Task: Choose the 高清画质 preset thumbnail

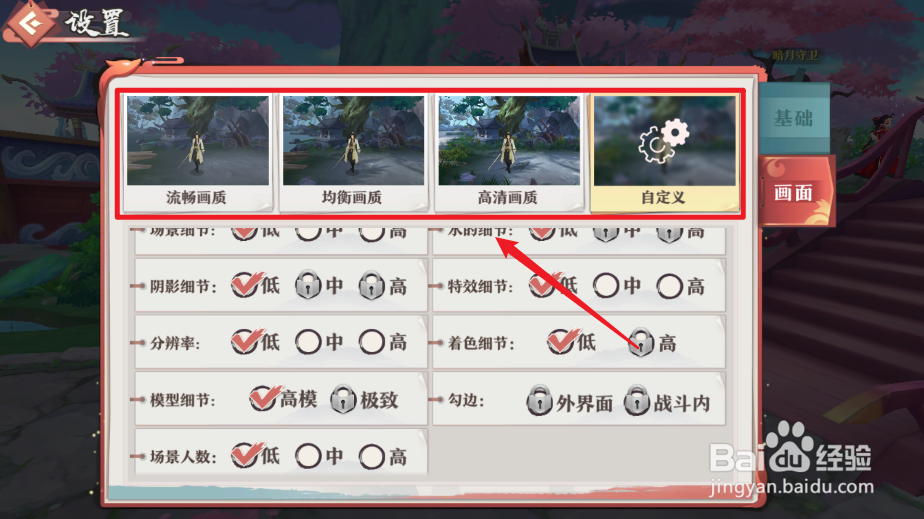Action: click(x=509, y=153)
